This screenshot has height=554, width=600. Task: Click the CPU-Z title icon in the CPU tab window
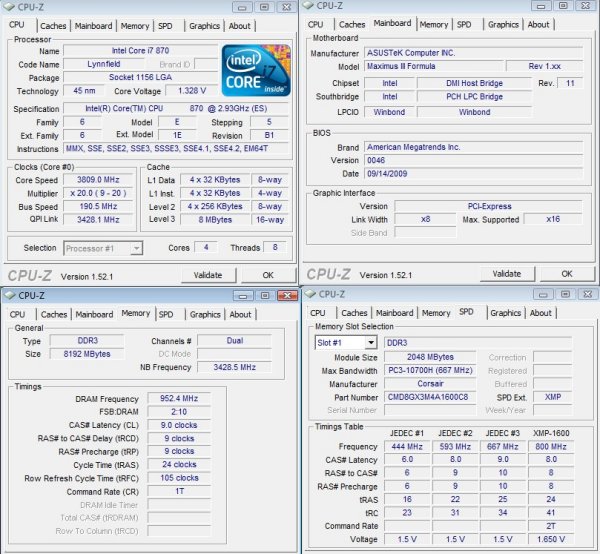pos(9,7)
